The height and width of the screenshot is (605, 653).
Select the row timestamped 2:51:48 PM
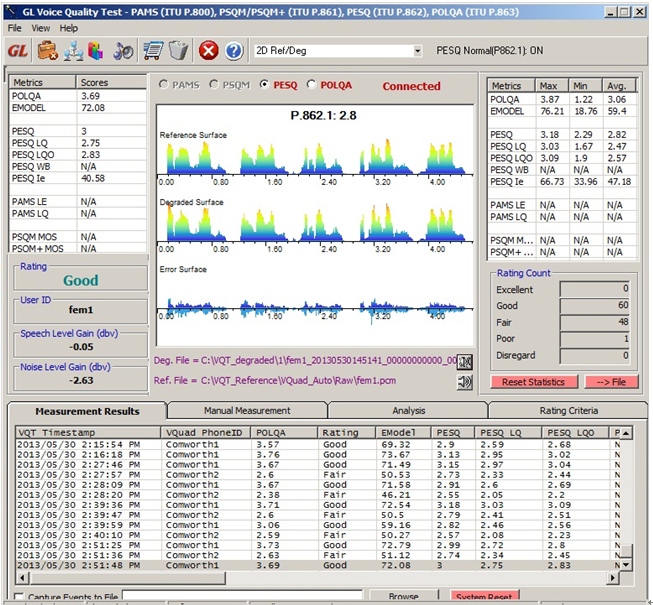318,565
